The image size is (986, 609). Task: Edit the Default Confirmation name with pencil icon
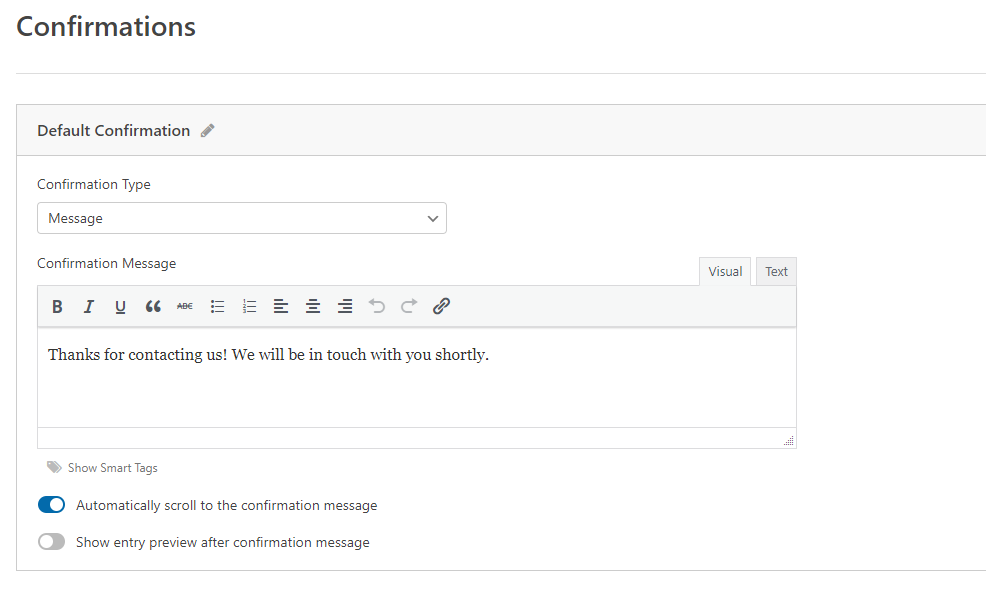[x=208, y=131]
